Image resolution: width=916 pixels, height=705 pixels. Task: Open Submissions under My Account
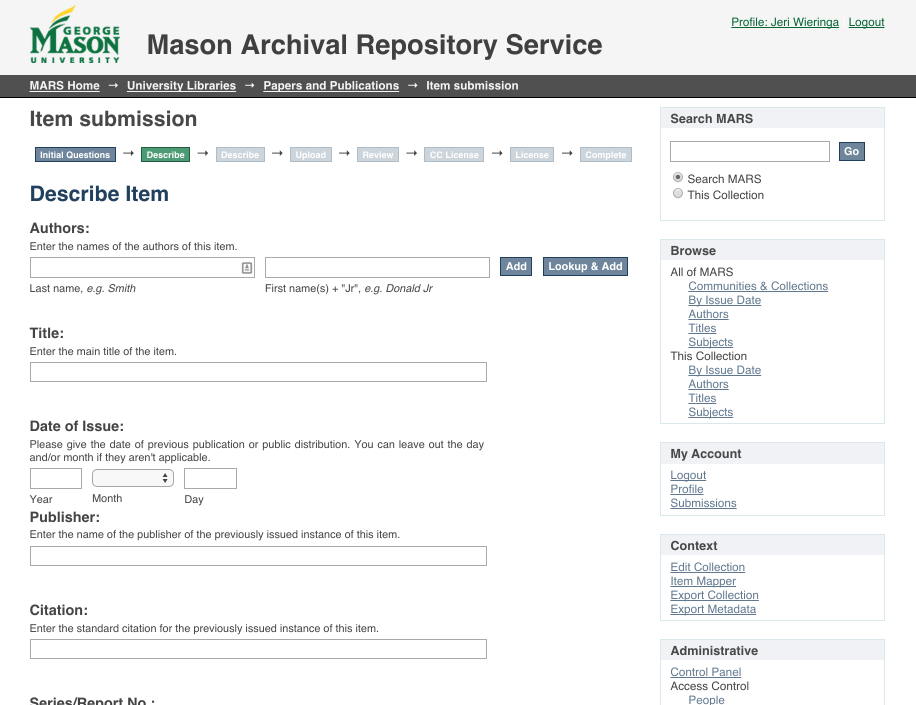pyautogui.click(x=703, y=503)
